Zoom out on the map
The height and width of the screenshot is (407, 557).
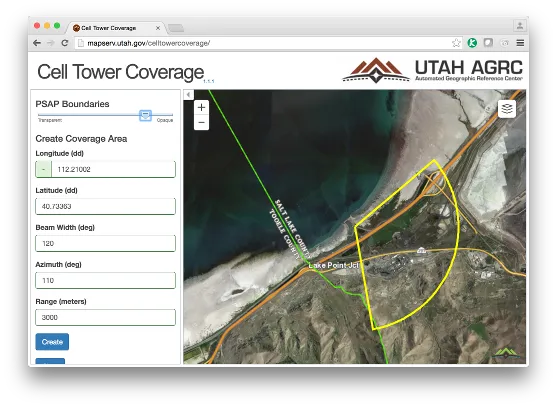pyautogui.click(x=201, y=123)
